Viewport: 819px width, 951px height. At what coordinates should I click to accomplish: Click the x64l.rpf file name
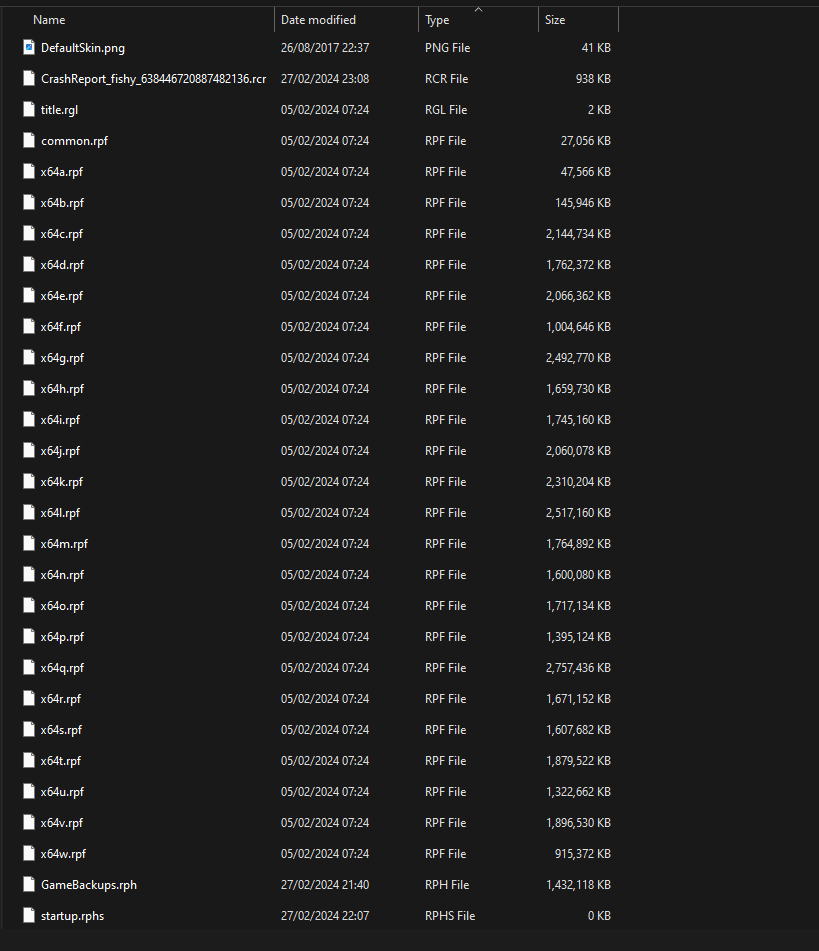click(x=60, y=513)
